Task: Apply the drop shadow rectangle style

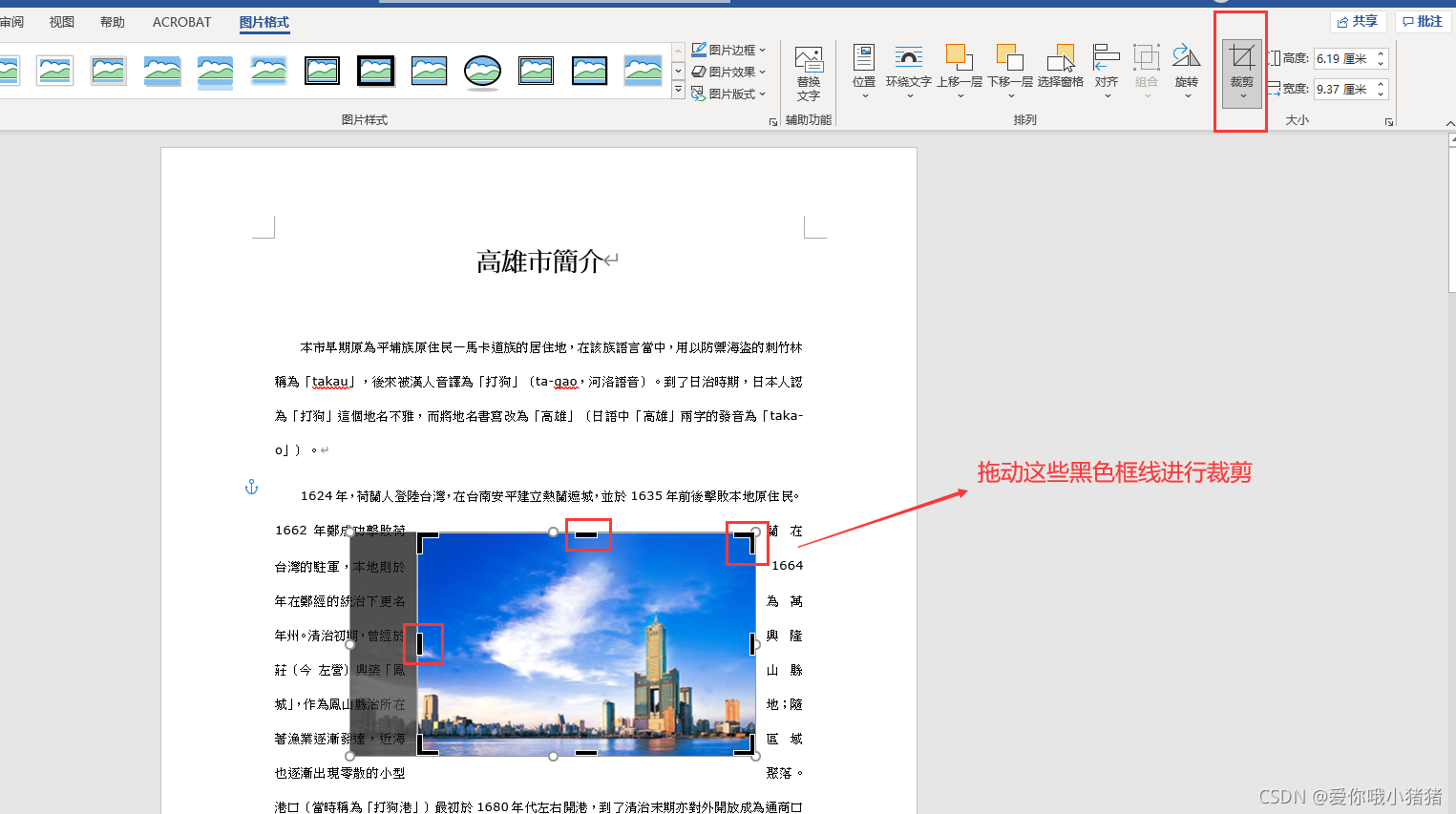Action: [161, 71]
